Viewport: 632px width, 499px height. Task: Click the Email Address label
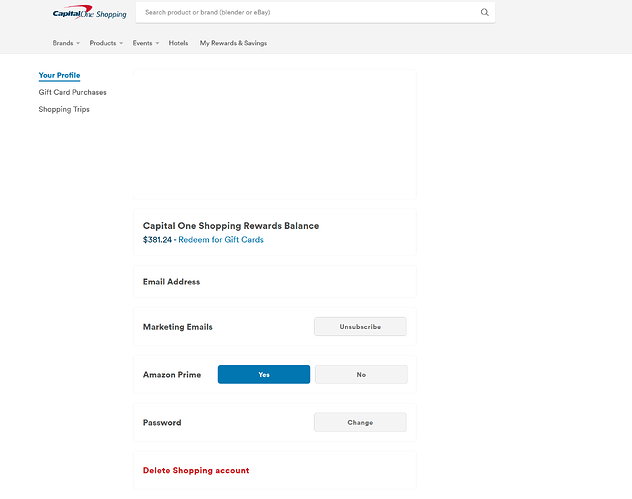click(171, 282)
